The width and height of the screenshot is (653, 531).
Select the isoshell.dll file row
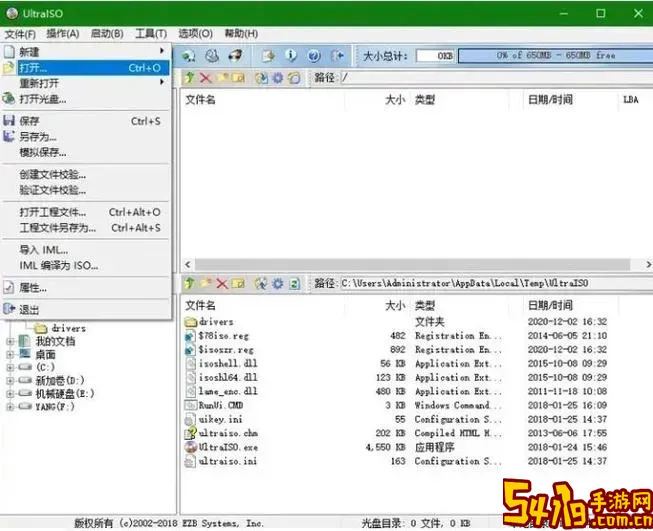pyautogui.click(x=396, y=364)
